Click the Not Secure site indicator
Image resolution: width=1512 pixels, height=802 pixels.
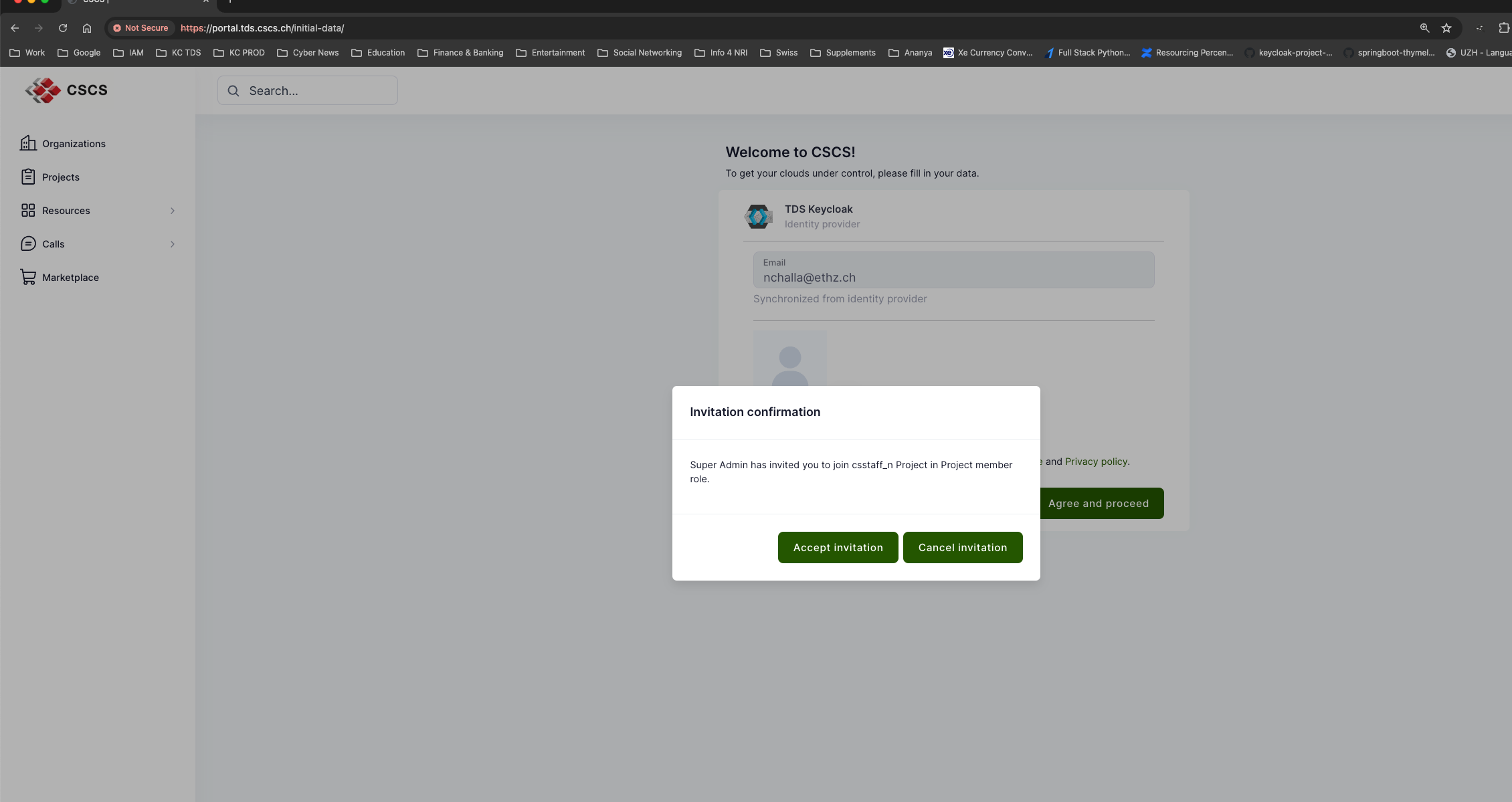tap(140, 28)
